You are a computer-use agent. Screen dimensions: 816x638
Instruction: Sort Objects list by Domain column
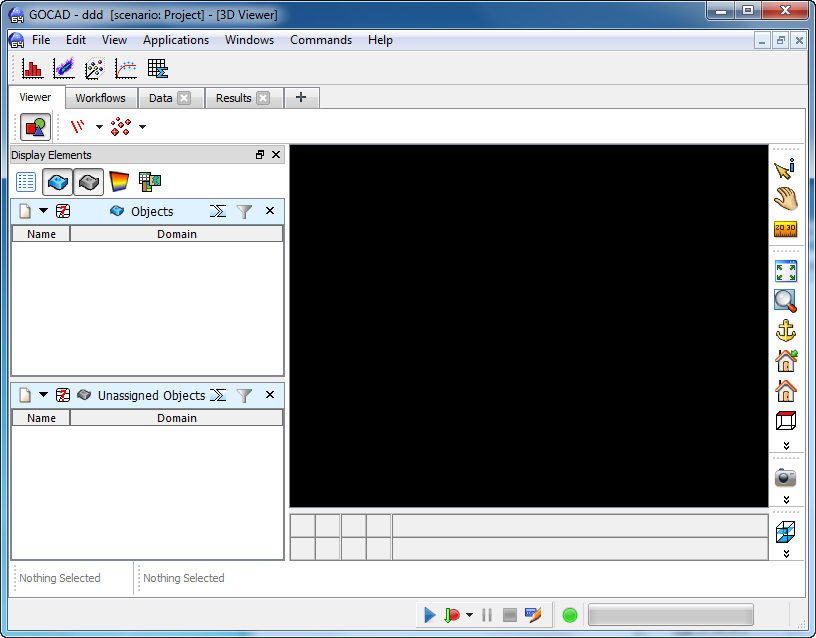pyautogui.click(x=176, y=234)
